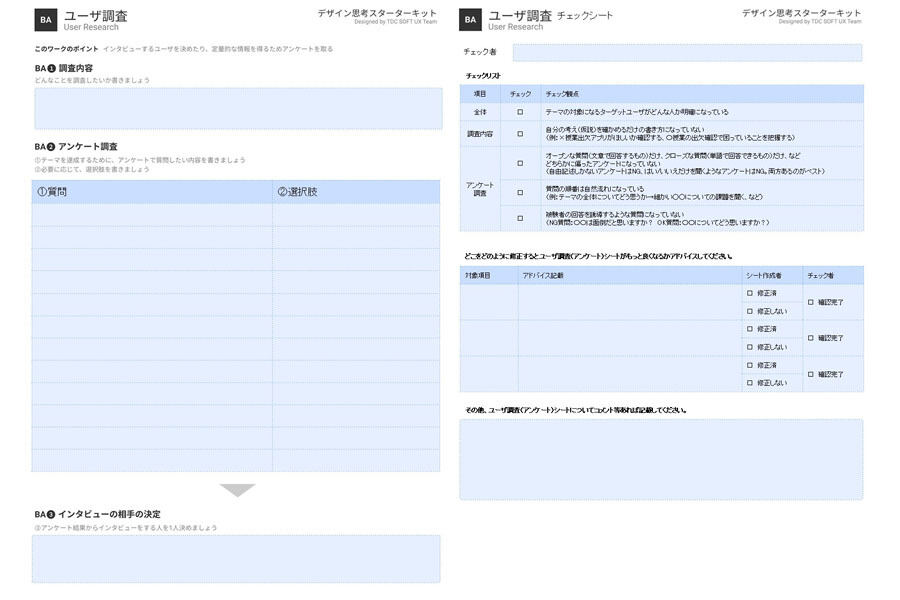Viewport: 900px width, 600px height.
Task: Click the BA badge beside left ユーザ調査 title
Action: point(45,20)
